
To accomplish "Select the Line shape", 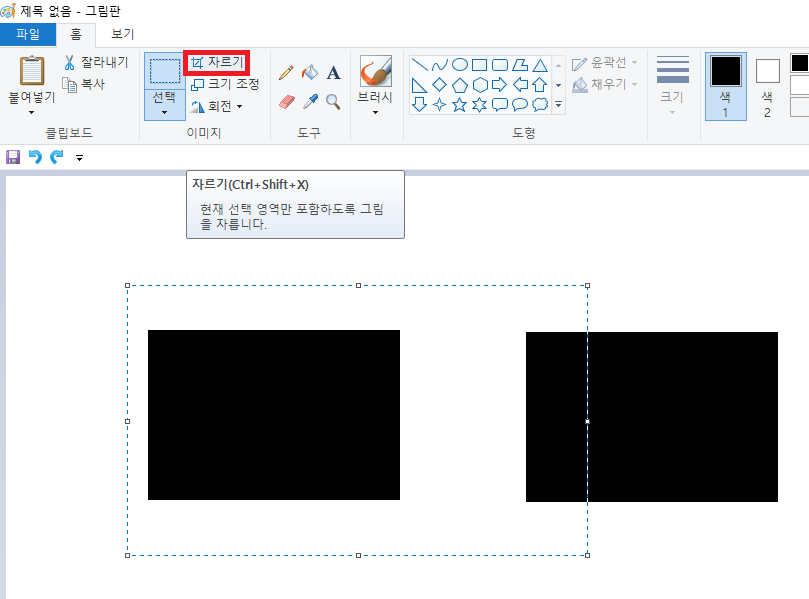I will (x=419, y=65).
